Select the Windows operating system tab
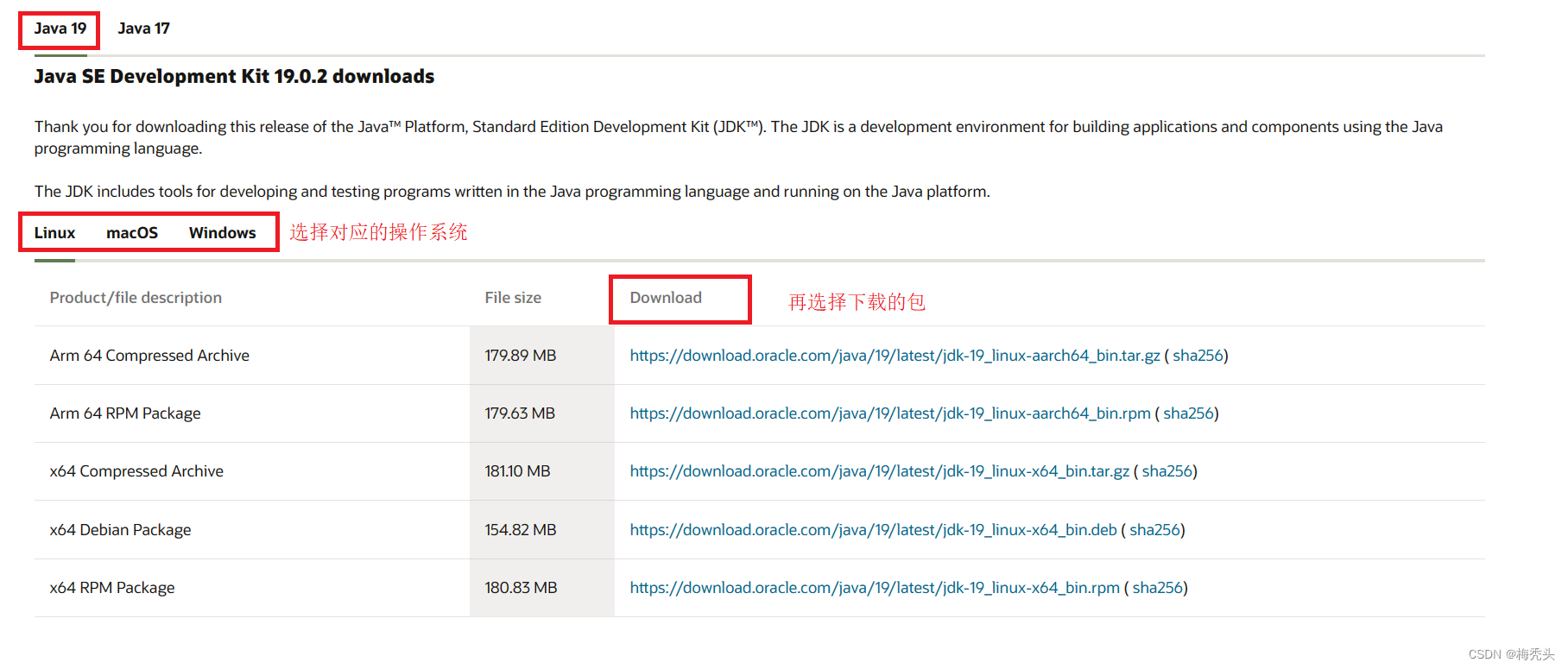Image resolution: width=1568 pixels, height=669 pixels. pyautogui.click(x=223, y=233)
